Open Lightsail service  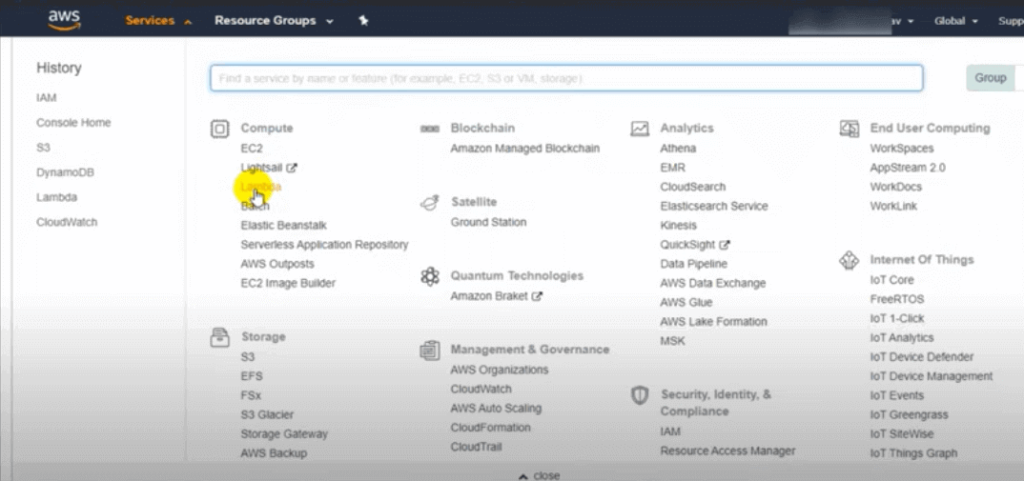coord(261,168)
